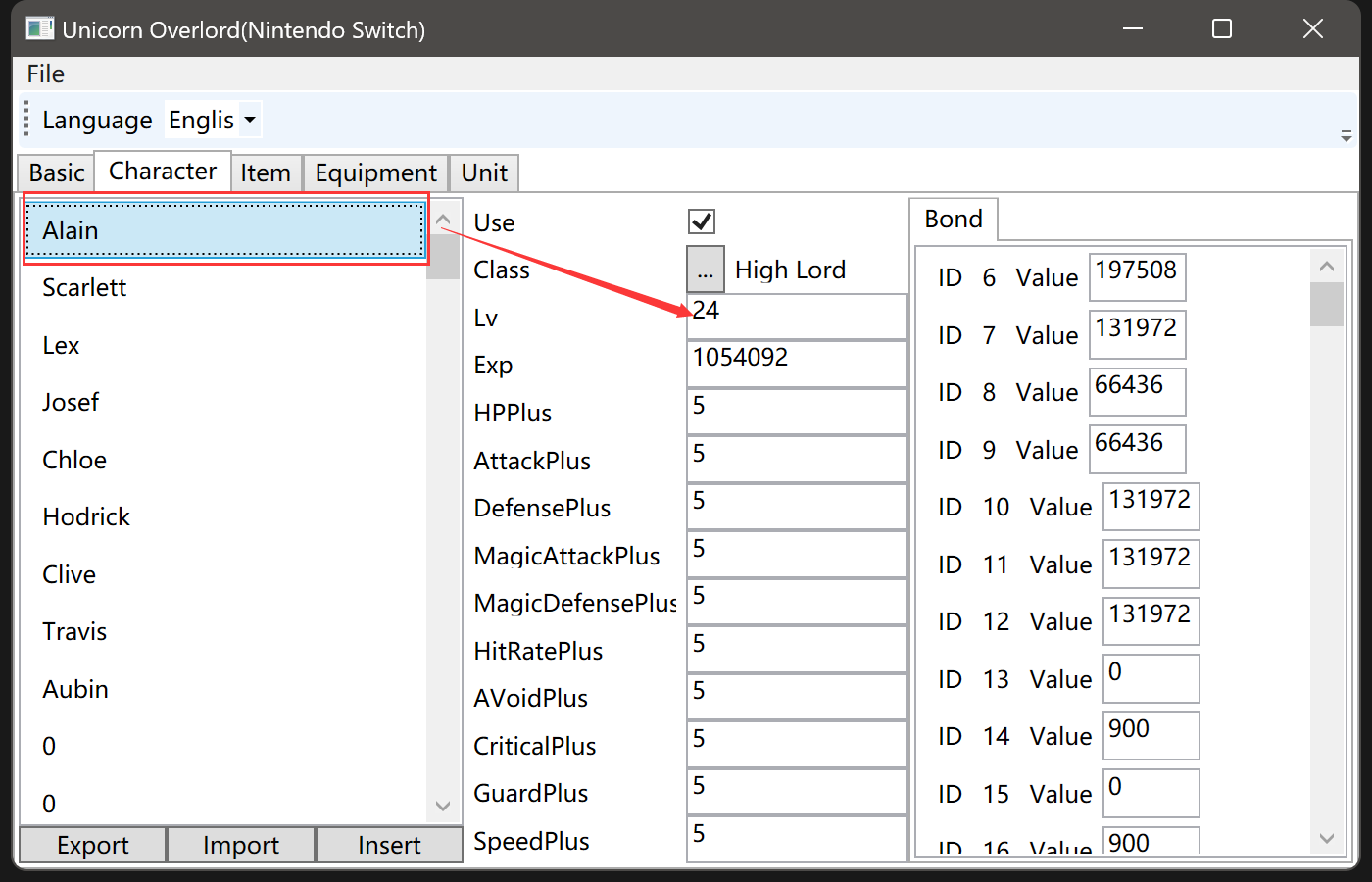Image resolution: width=1372 pixels, height=882 pixels.
Task: Click the Bond ID 13 value field
Action: pos(1151,678)
